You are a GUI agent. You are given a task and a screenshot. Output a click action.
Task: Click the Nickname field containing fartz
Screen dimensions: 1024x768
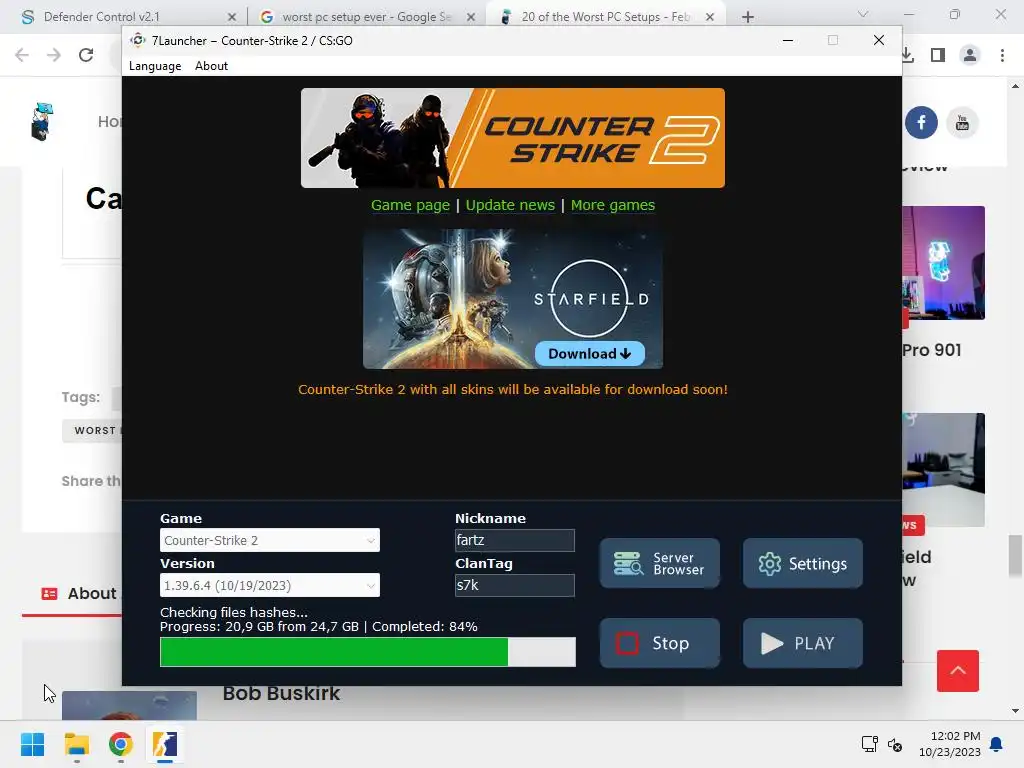pyautogui.click(x=515, y=540)
